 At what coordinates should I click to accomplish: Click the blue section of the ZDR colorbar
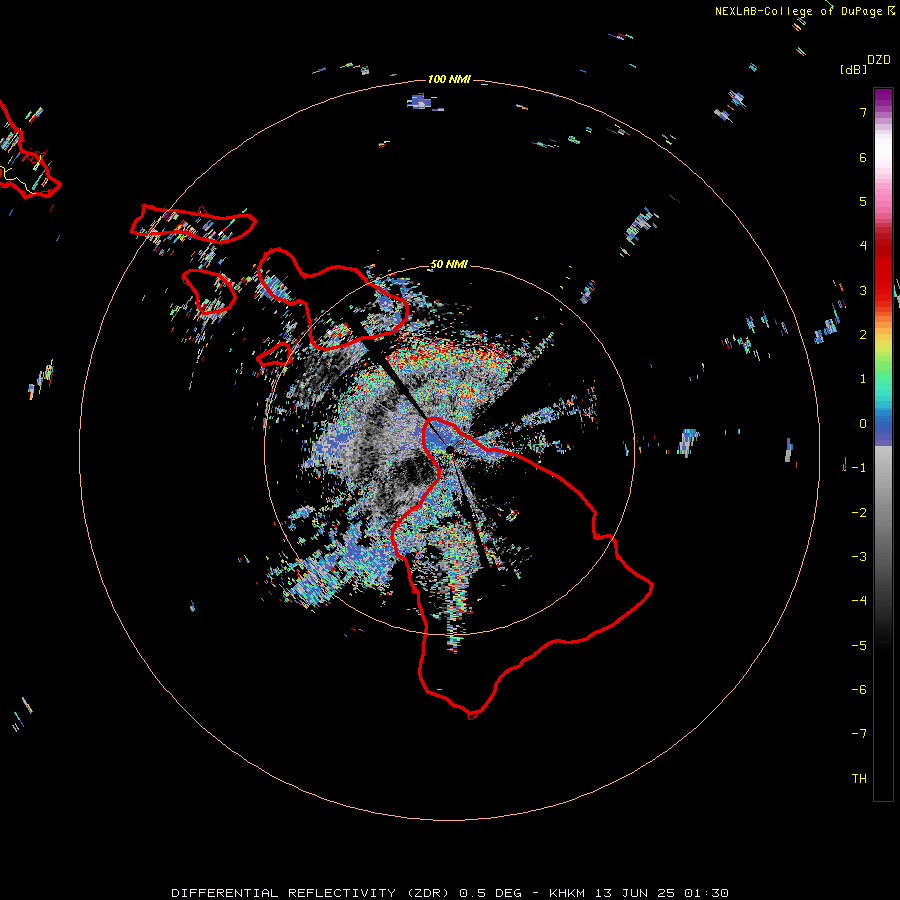click(883, 428)
